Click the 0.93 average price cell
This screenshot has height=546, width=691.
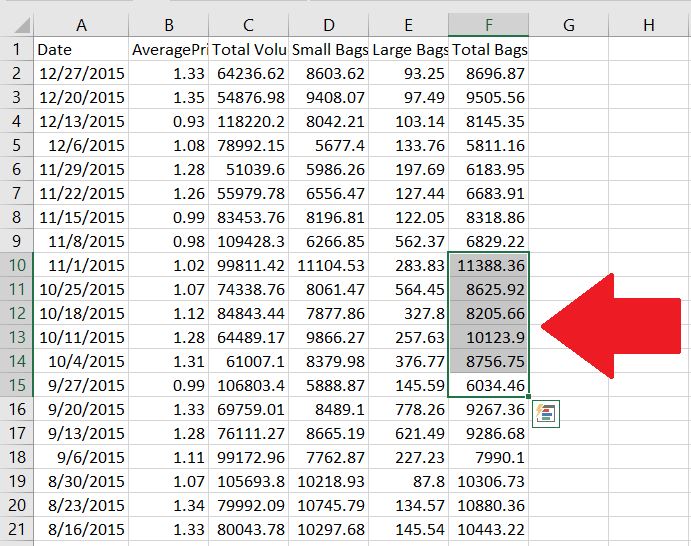[x=168, y=121]
